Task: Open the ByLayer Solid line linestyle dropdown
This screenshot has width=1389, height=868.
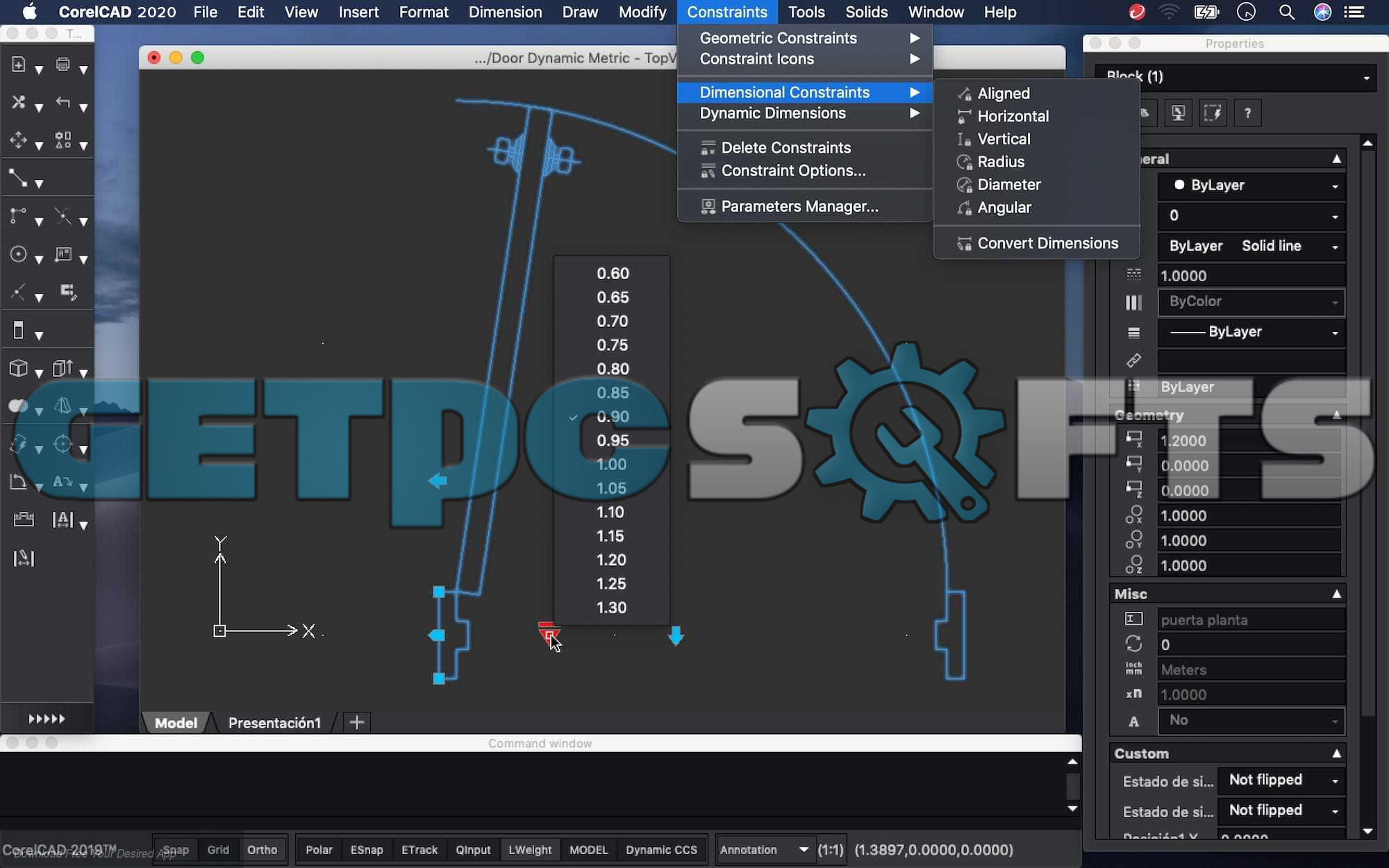Action: click(1251, 246)
